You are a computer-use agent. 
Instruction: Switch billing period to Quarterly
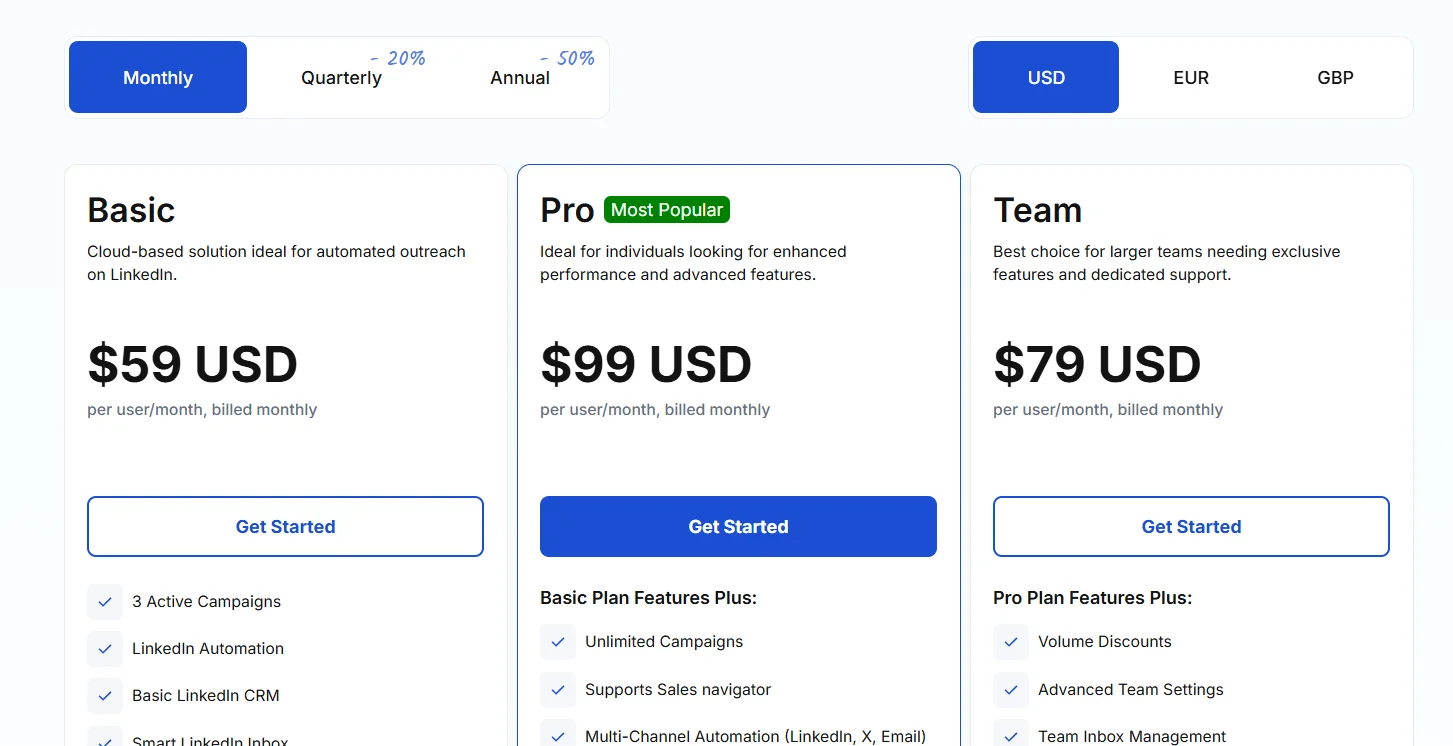tap(340, 77)
